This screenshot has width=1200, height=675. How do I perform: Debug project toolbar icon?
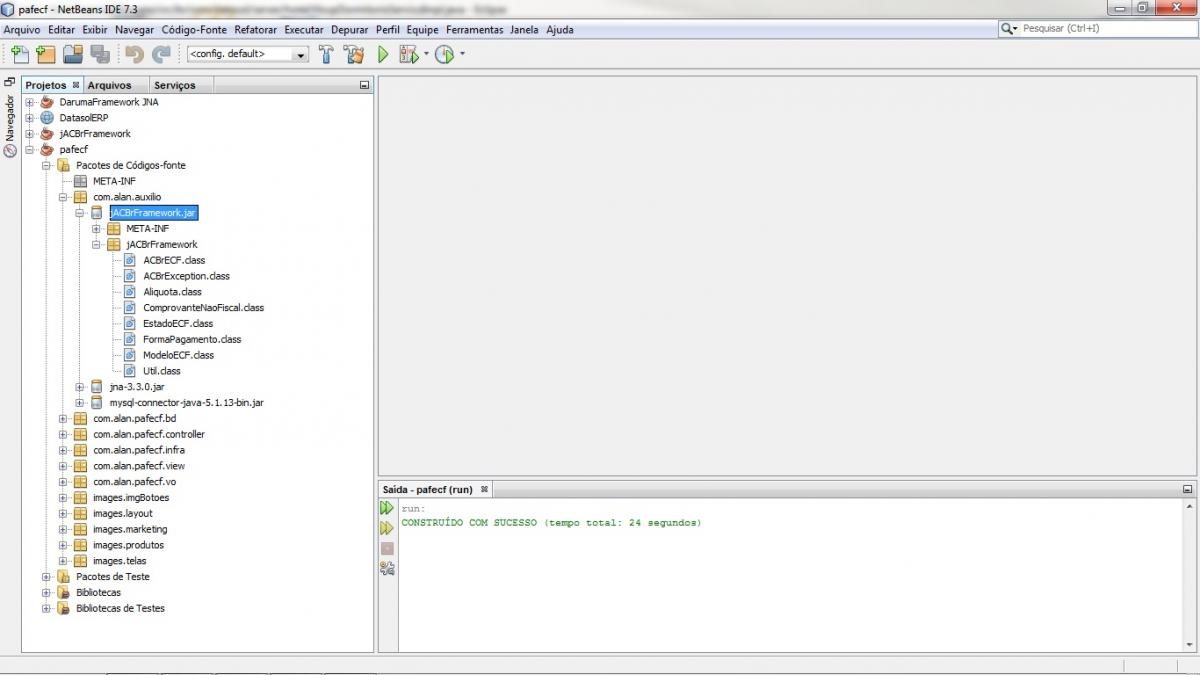pos(408,54)
